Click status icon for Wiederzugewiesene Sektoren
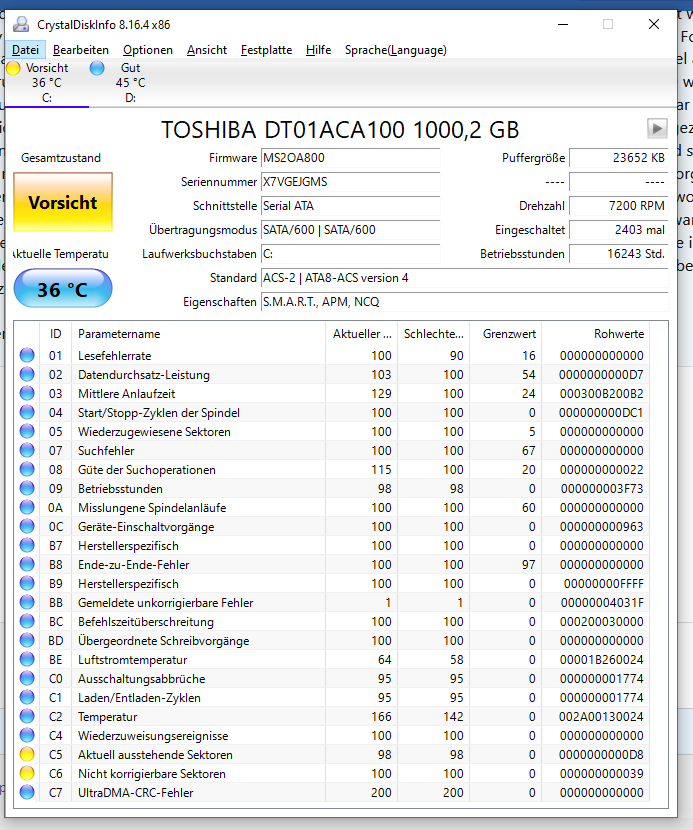The image size is (693, 830). click(x=27, y=431)
